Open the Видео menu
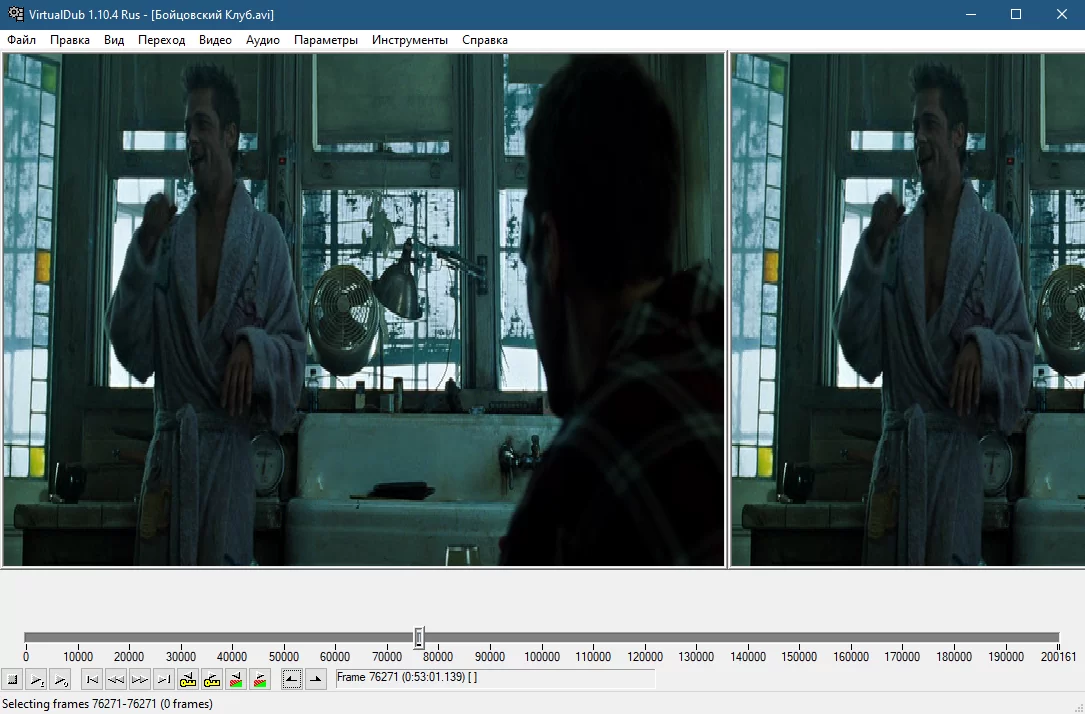This screenshot has width=1085, height=714. pyautogui.click(x=215, y=40)
